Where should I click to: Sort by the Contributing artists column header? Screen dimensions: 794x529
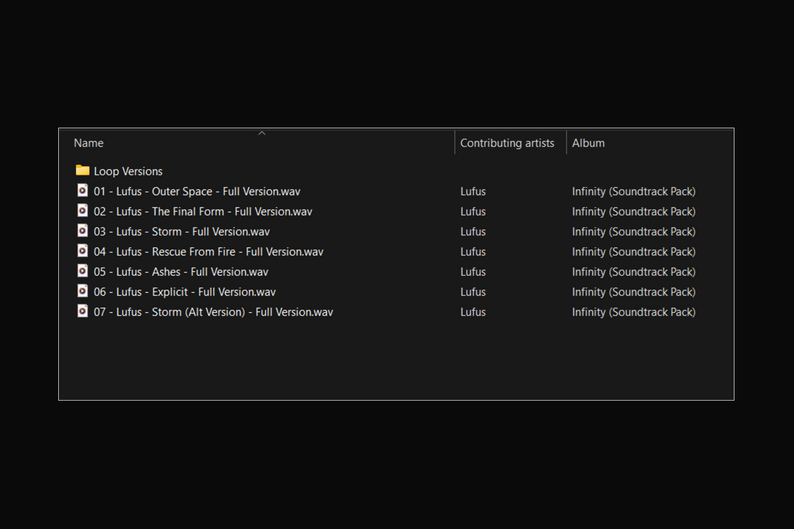[x=507, y=143]
